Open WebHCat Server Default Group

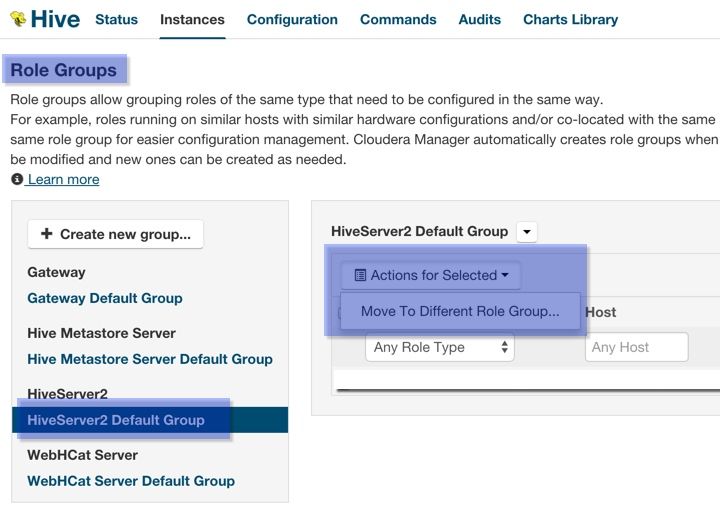click(131, 481)
